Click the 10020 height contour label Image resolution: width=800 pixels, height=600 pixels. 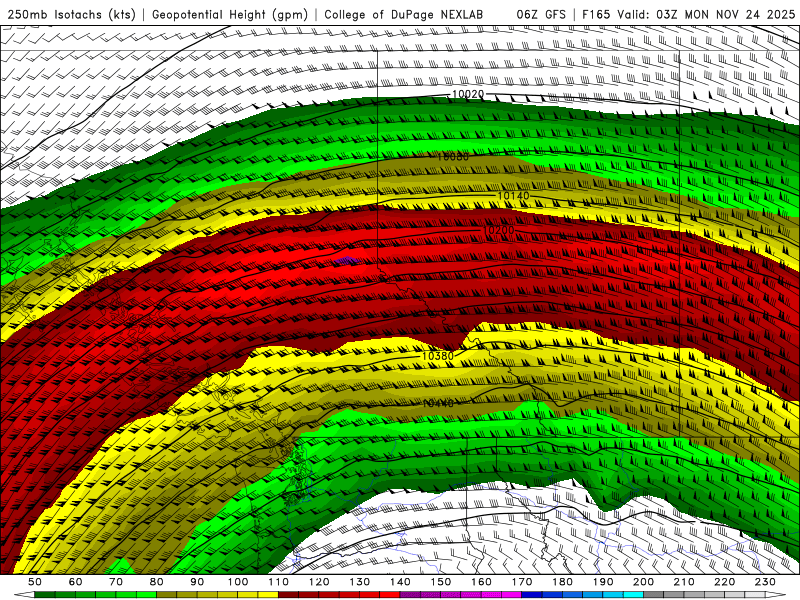point(468,94)
